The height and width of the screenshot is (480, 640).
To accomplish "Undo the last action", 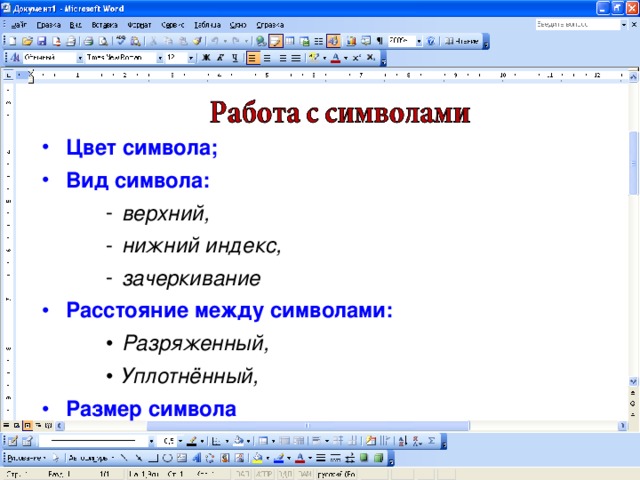I will (x=215, y=41).
